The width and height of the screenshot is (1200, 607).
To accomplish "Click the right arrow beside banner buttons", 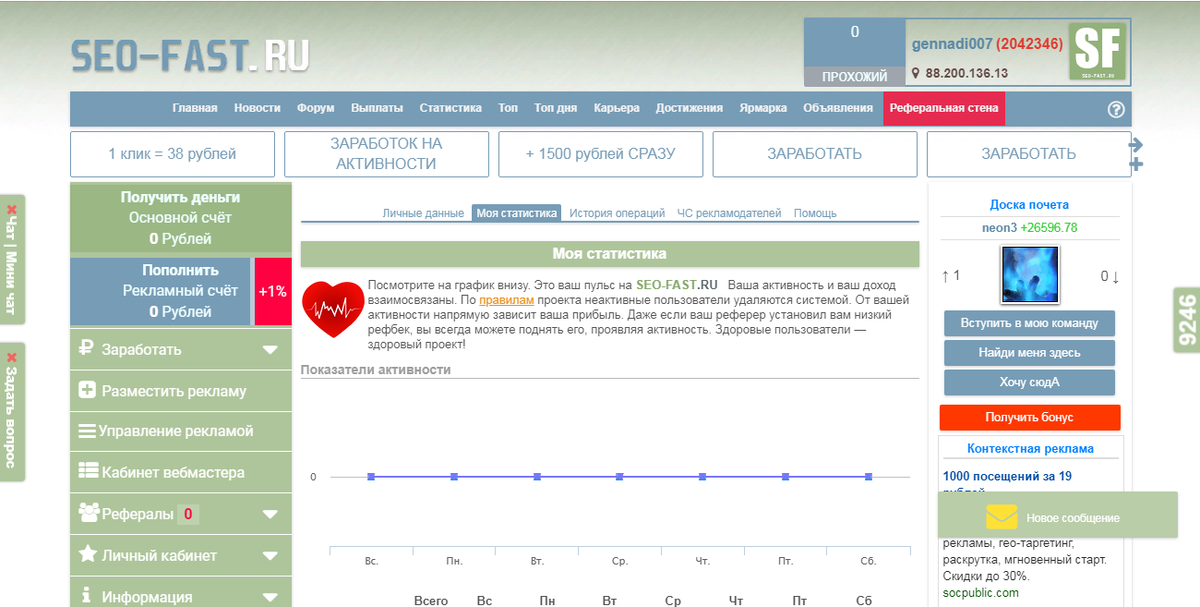I will pos(1135,145).
